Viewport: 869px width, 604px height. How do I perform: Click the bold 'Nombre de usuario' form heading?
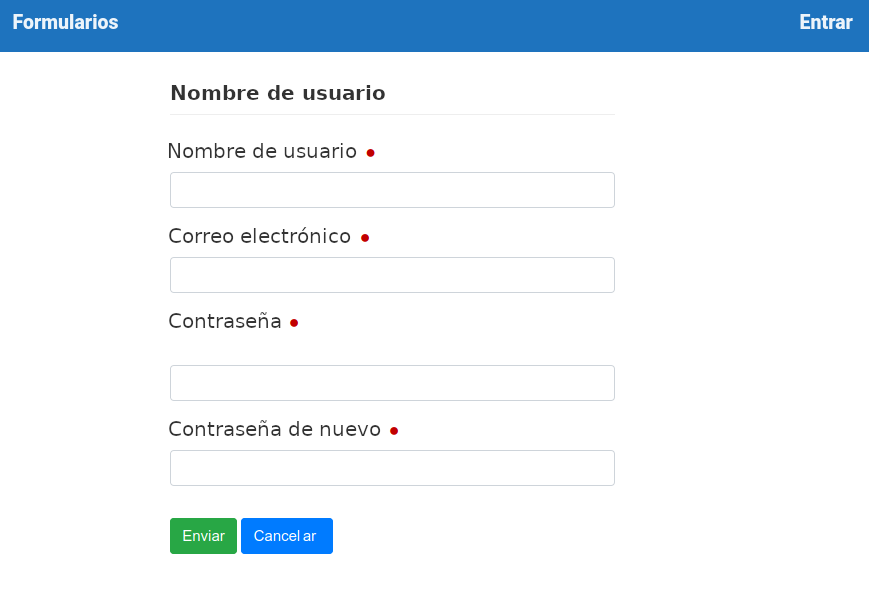point(277,93)
